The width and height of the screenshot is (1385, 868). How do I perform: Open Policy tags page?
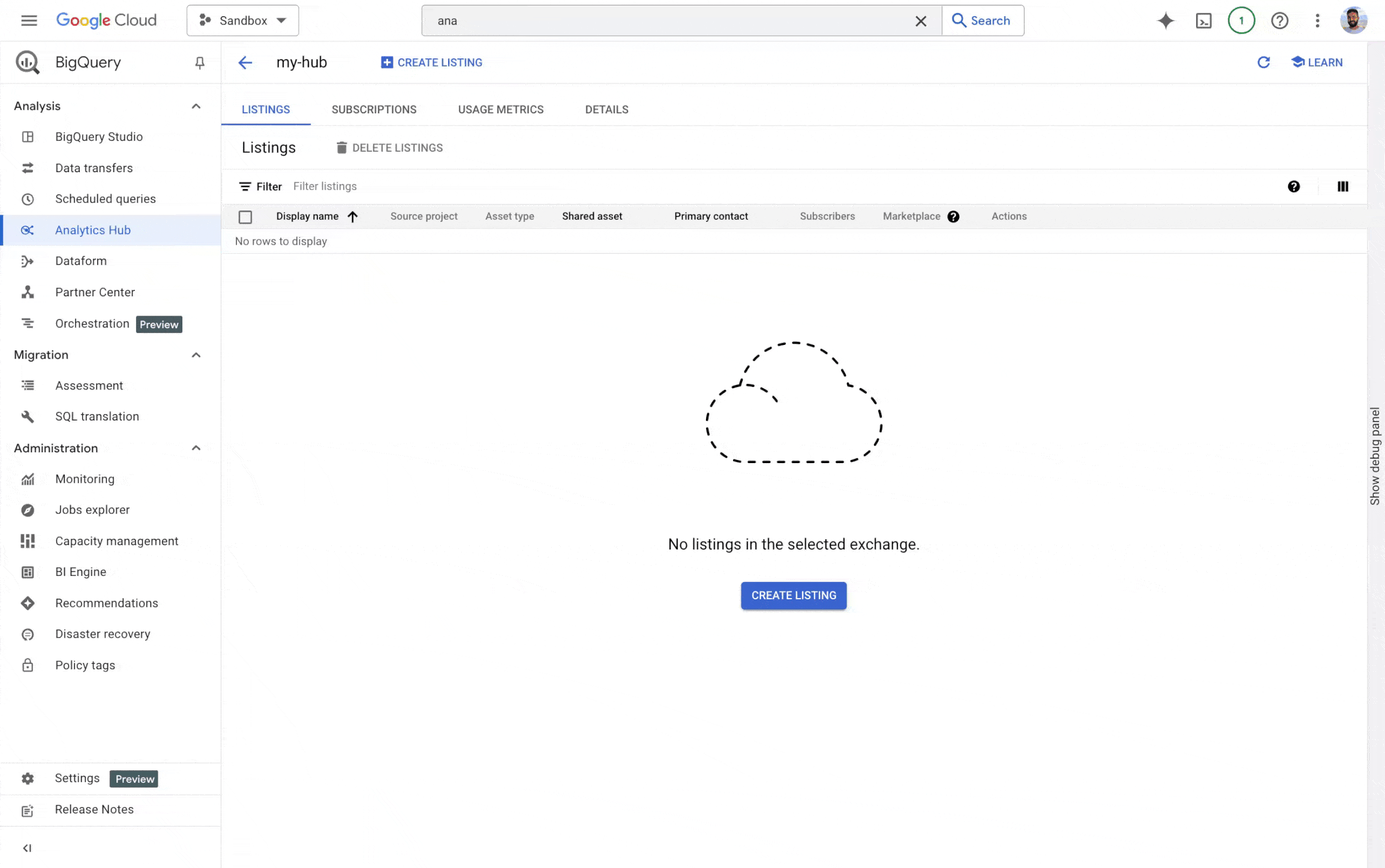[110, 665]
